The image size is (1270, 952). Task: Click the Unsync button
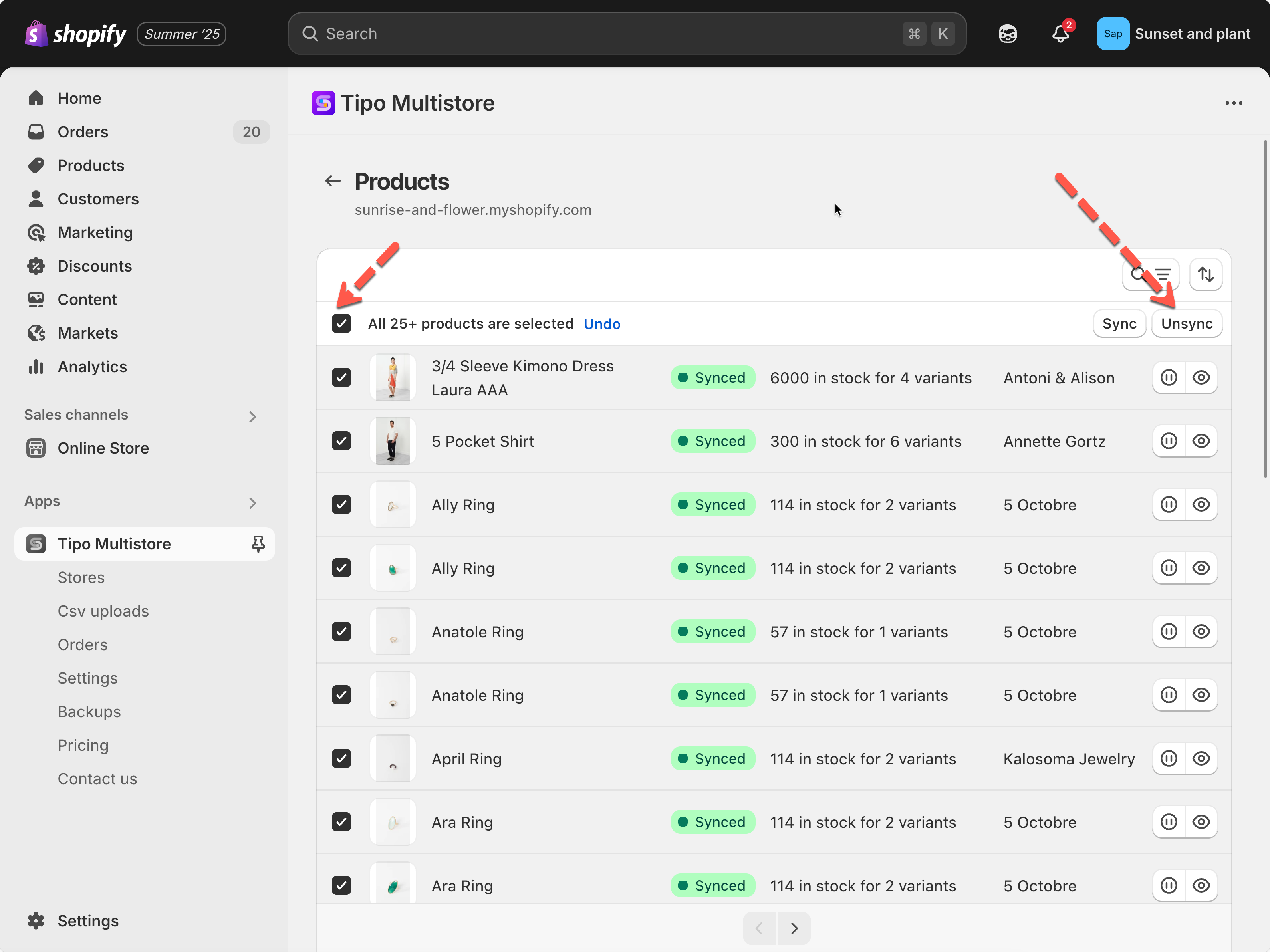pos(1186,324)
